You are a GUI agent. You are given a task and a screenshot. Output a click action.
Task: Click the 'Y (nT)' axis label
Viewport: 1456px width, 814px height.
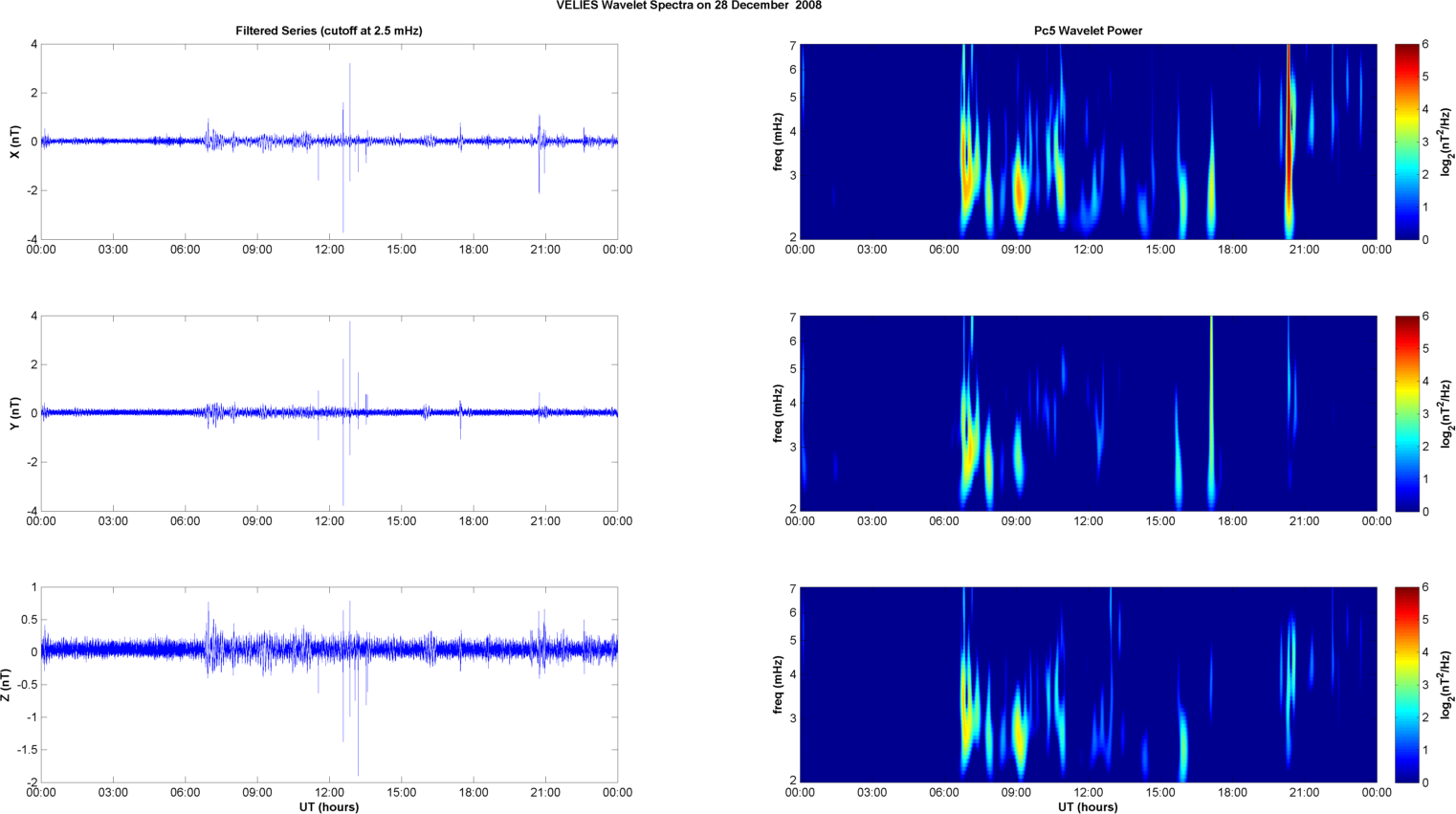click(14, 413)
